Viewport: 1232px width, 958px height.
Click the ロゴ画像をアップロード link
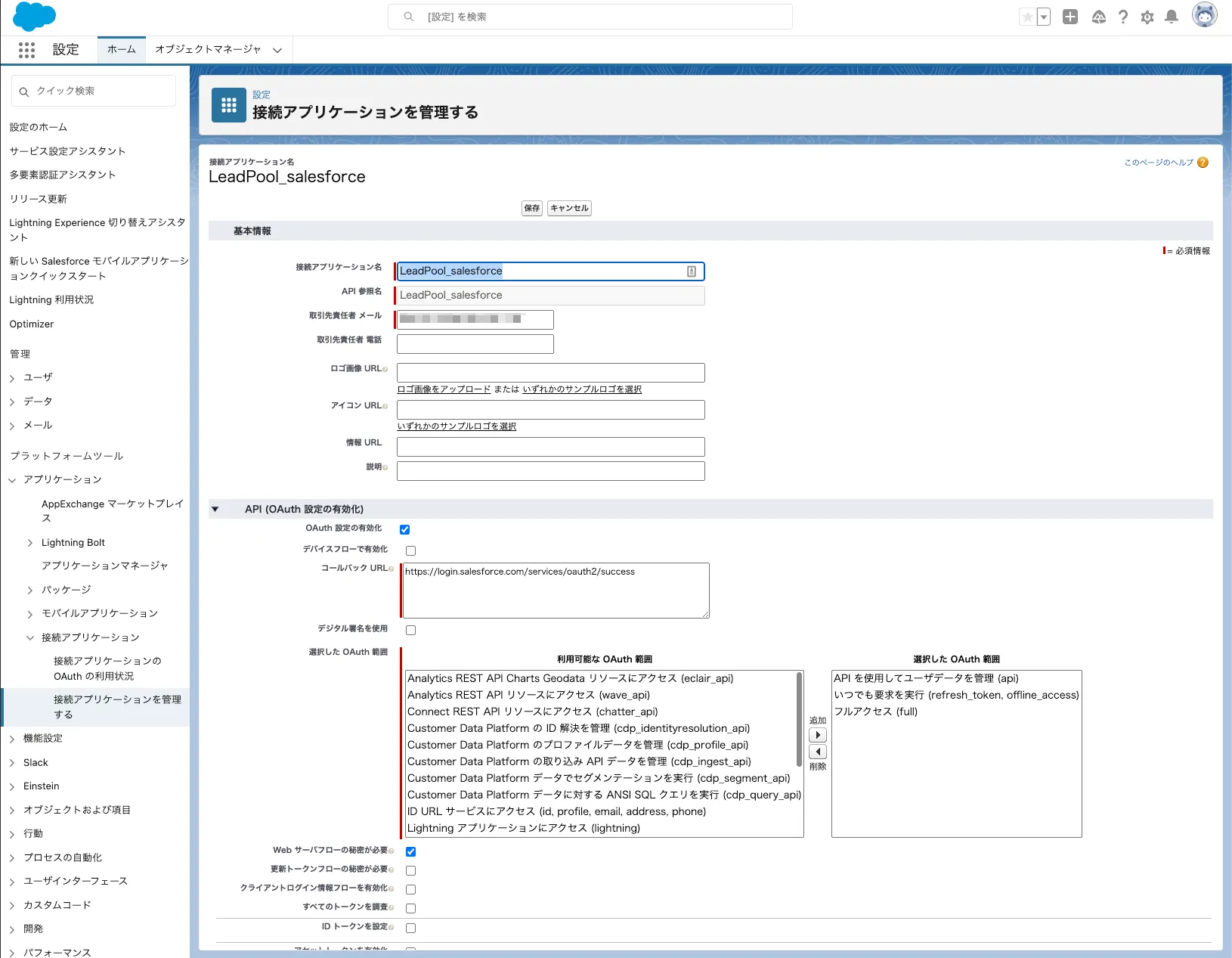point(444,389)
